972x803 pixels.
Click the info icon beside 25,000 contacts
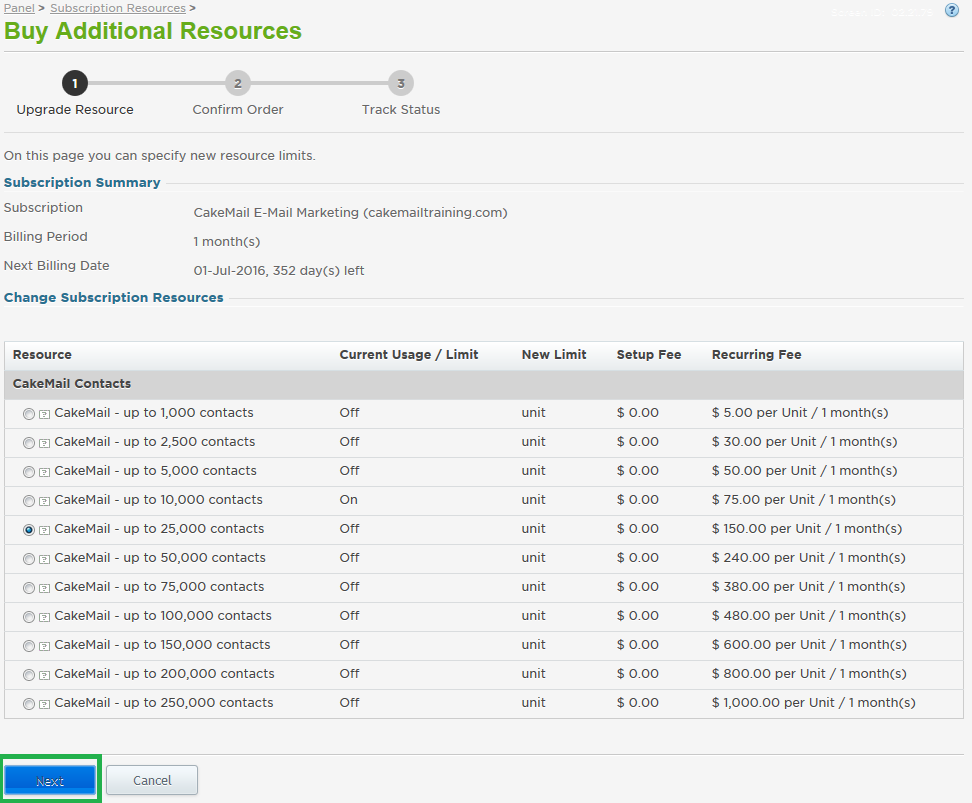point(45,530)
